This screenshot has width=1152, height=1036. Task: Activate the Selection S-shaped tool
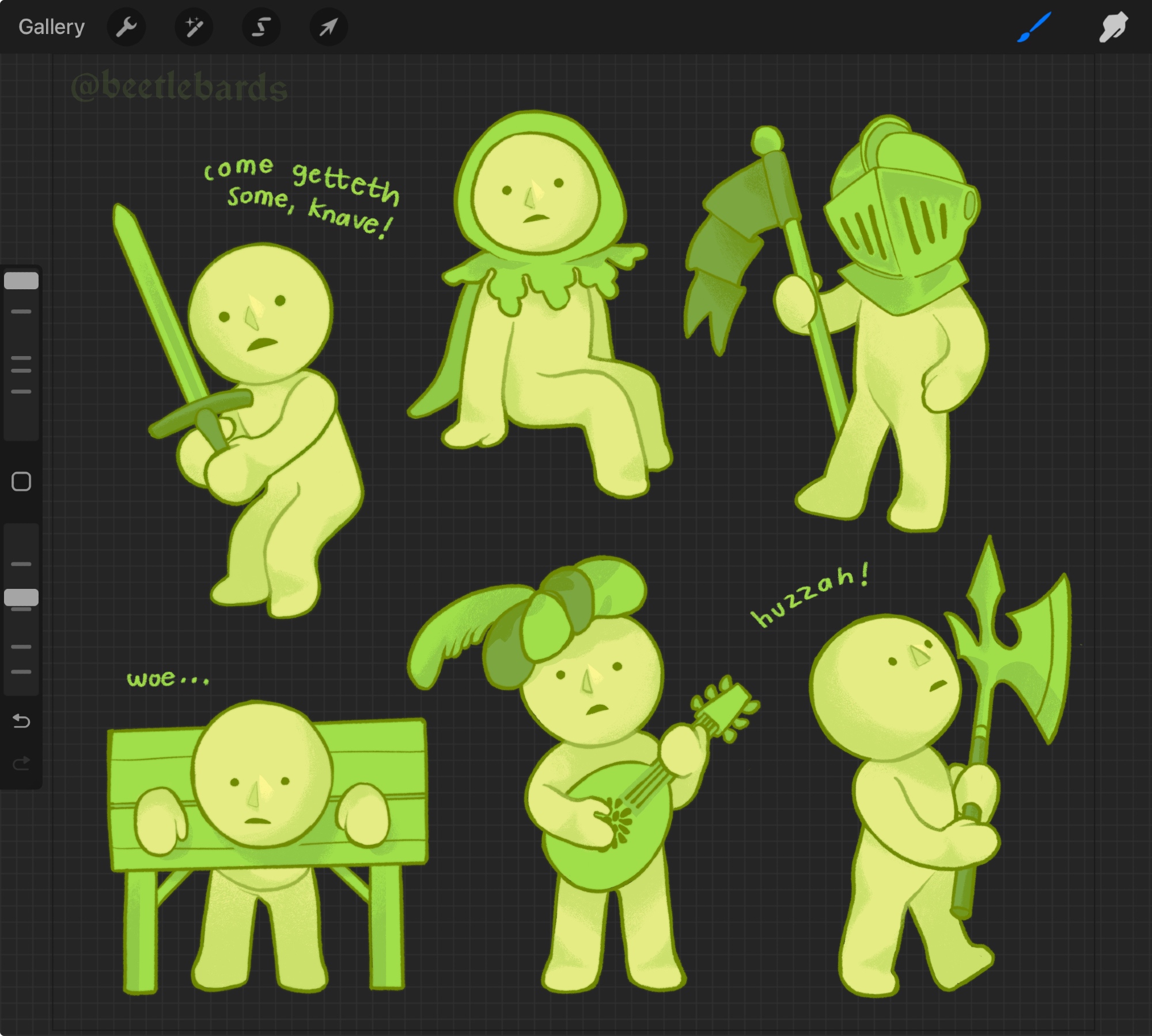pos(262,27)
